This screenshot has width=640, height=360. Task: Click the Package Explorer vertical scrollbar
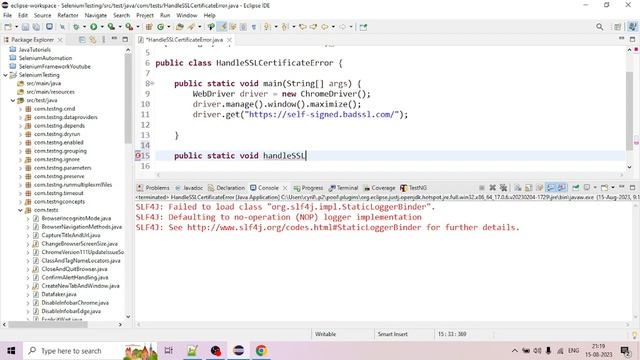128,98
